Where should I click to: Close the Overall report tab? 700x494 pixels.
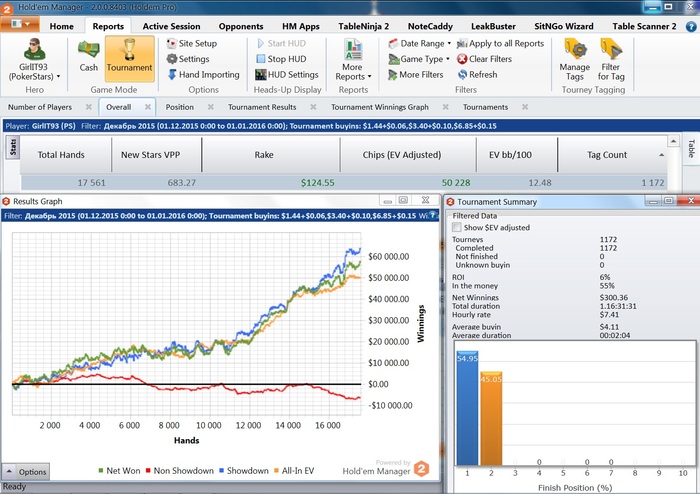point(148,107)
